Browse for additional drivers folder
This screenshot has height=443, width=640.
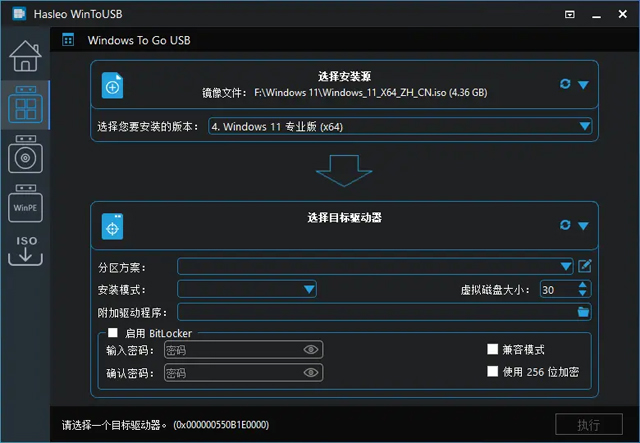(x=584, y=312)
